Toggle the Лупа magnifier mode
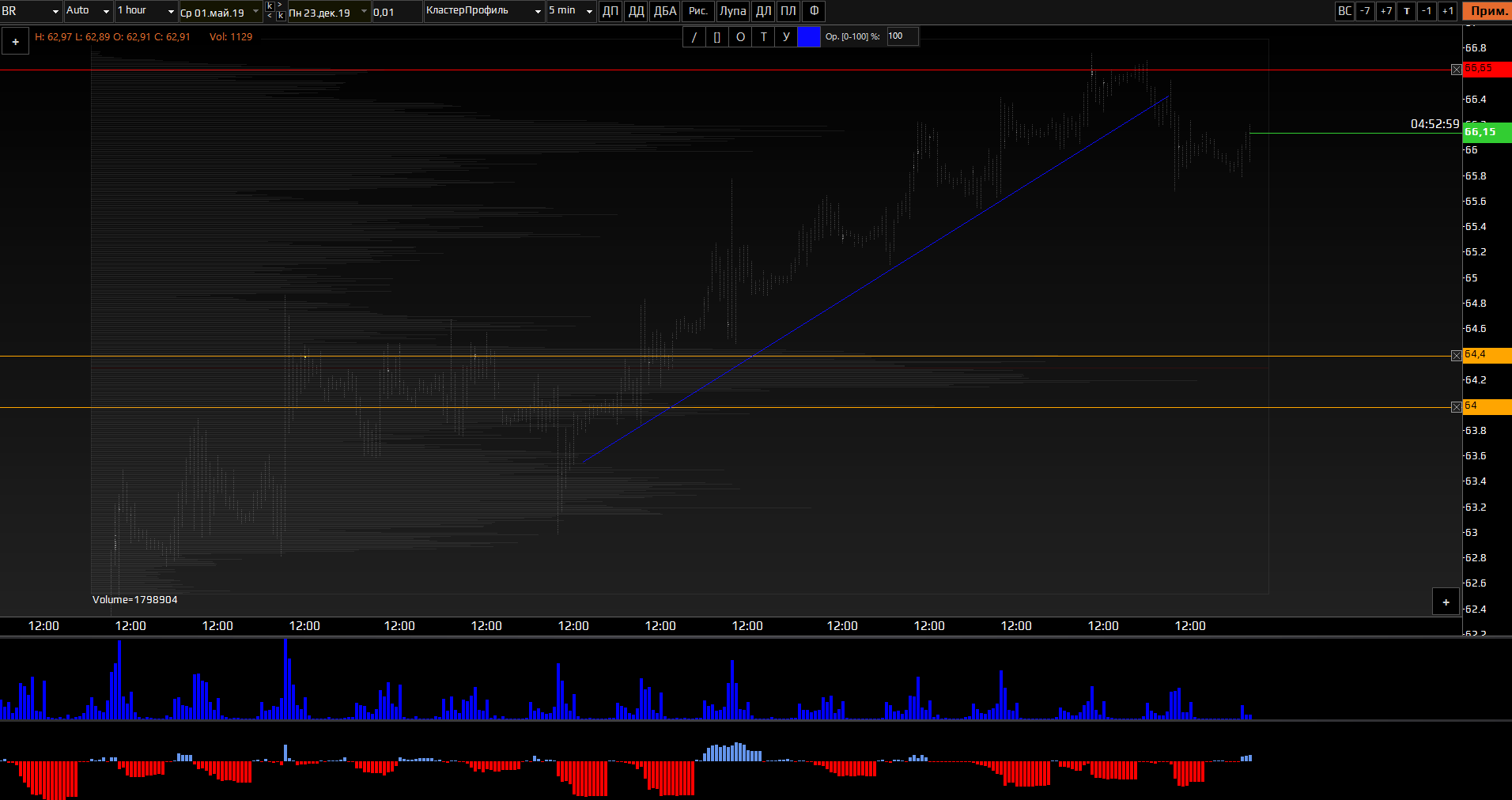Viewport: 1512px width, 800px height. click(x=732, y=11)
